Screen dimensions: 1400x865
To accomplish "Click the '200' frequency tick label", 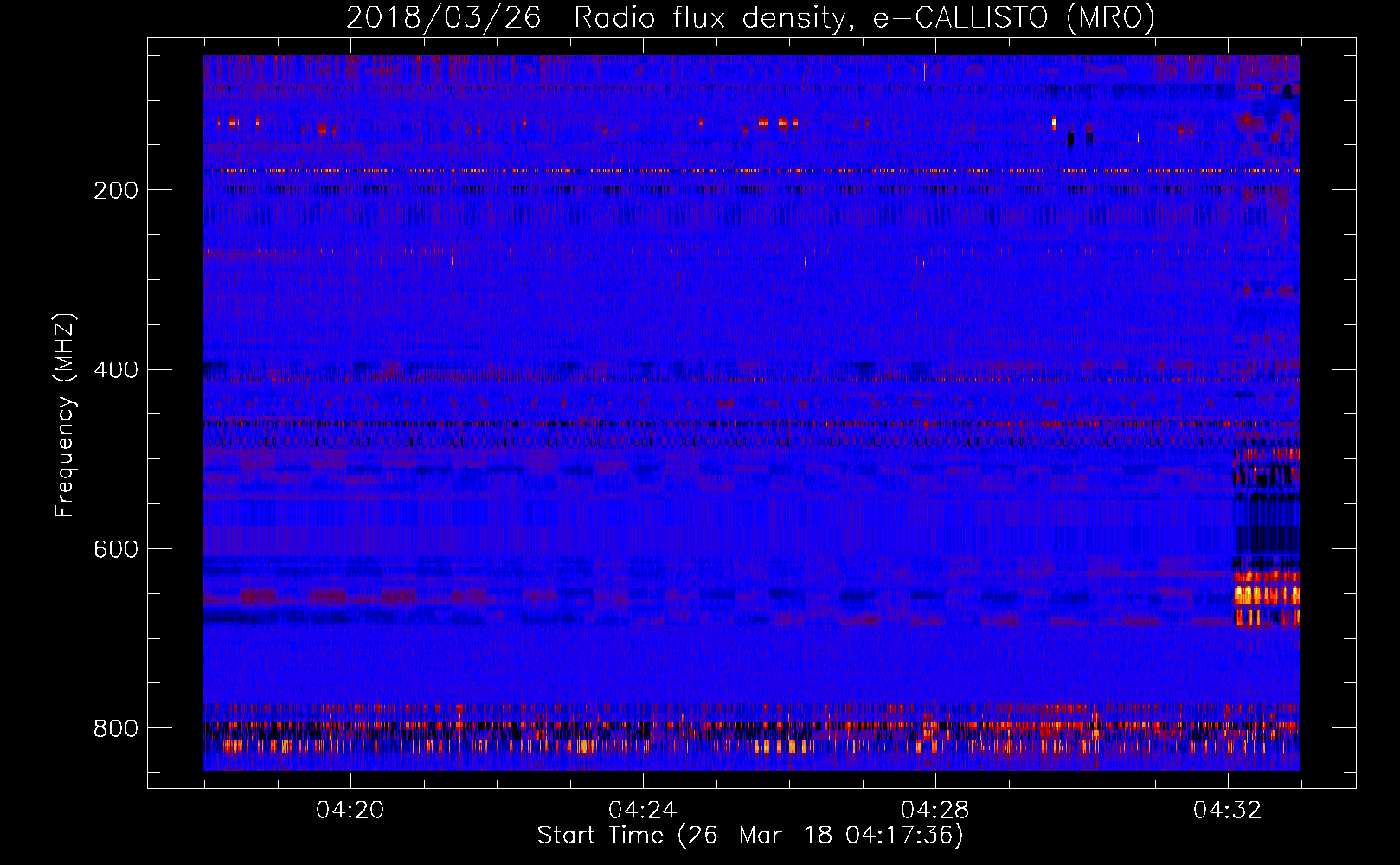I will 116,190.
